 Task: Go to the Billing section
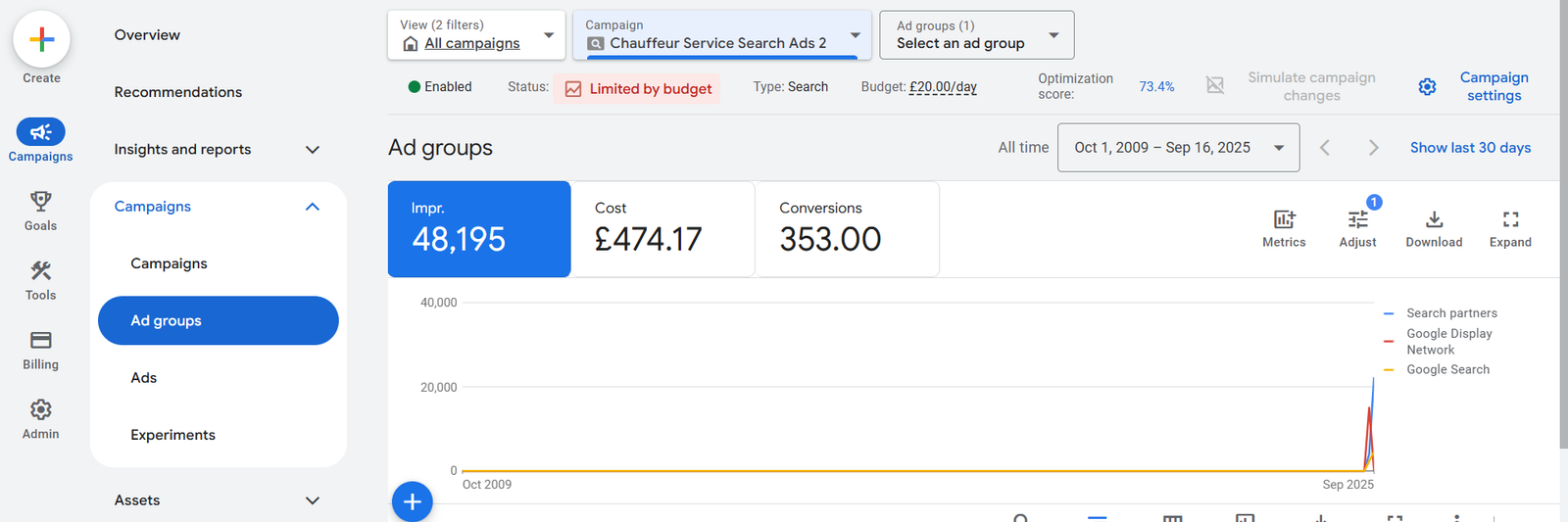point(40,349)
